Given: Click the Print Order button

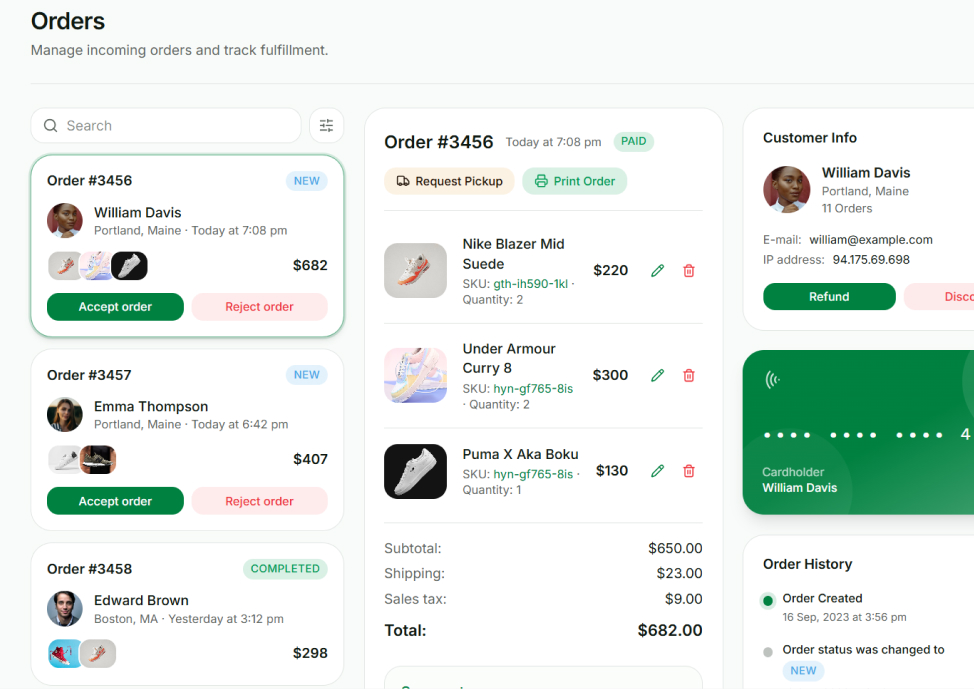Looking at the screenshot, I should point(575,181).
